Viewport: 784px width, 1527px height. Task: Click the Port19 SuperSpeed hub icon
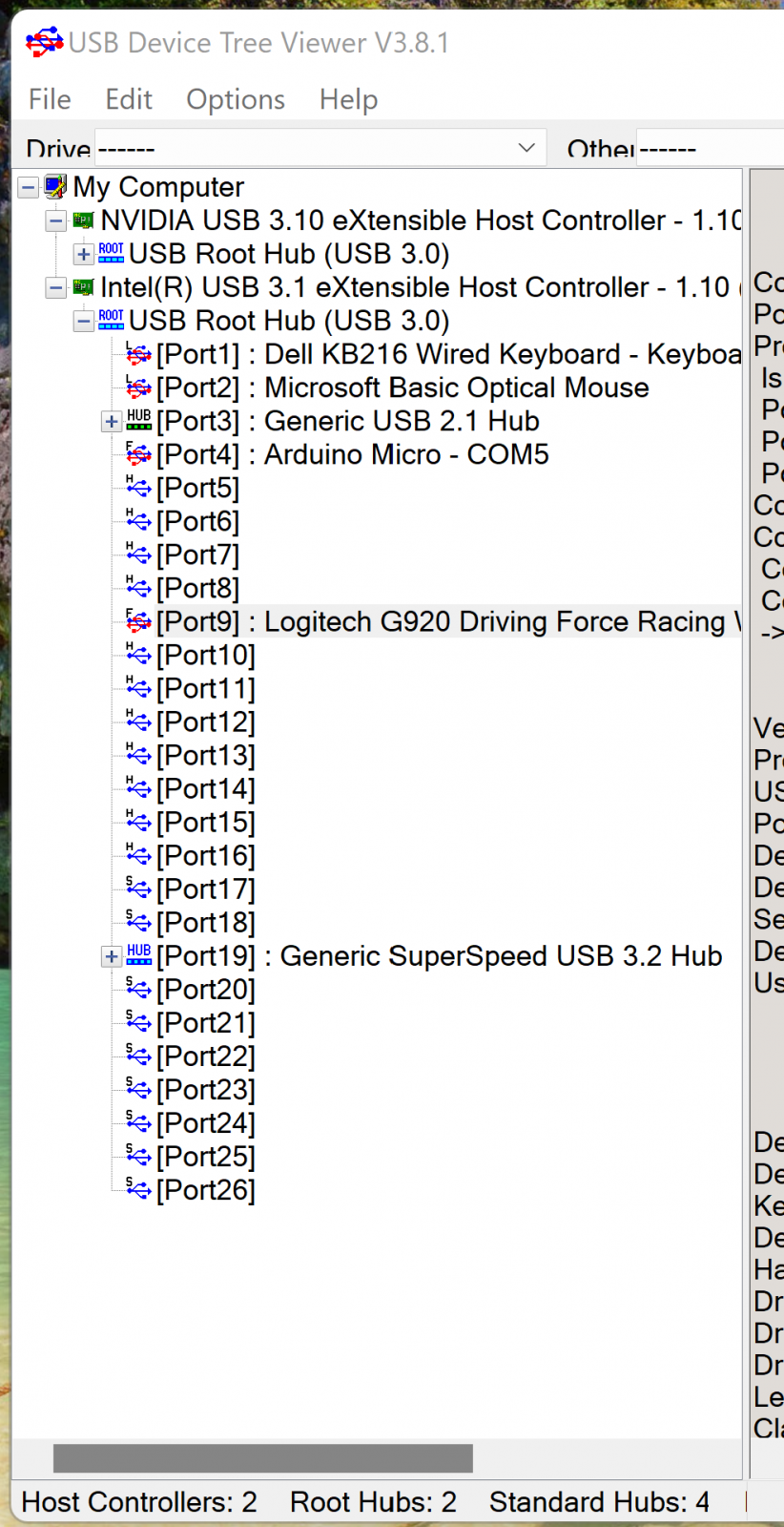[139, 954]
